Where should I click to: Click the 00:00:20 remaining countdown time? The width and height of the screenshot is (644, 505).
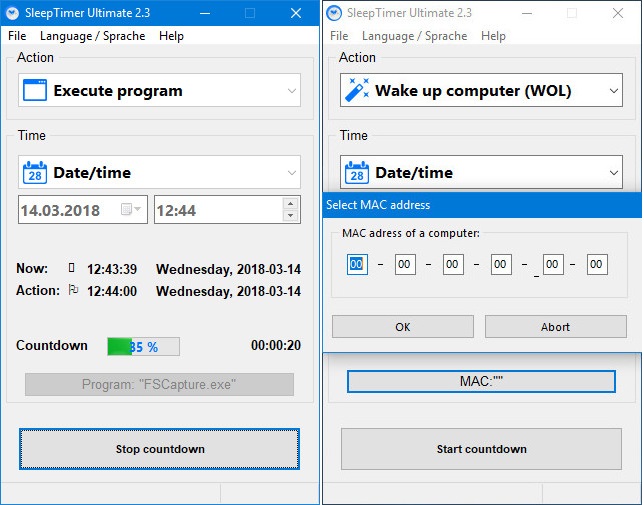coord(276,345)
